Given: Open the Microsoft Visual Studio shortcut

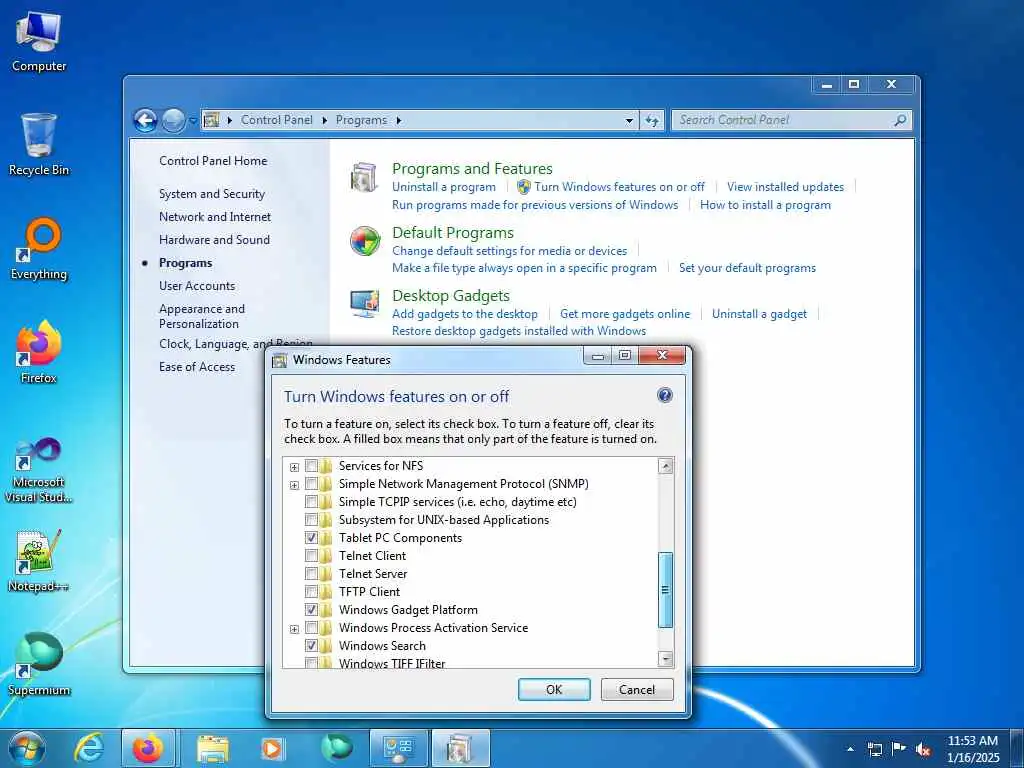Looking at the screenshot, I should tap(39, 470).
